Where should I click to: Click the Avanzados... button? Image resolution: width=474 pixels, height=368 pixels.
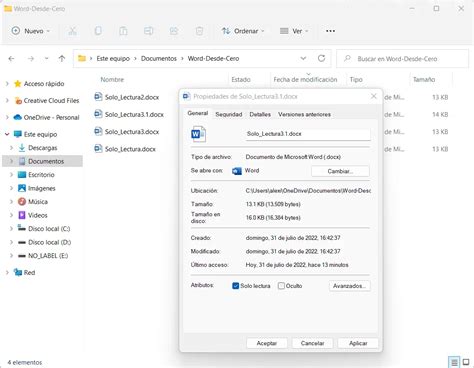click(x=349, y=286)
